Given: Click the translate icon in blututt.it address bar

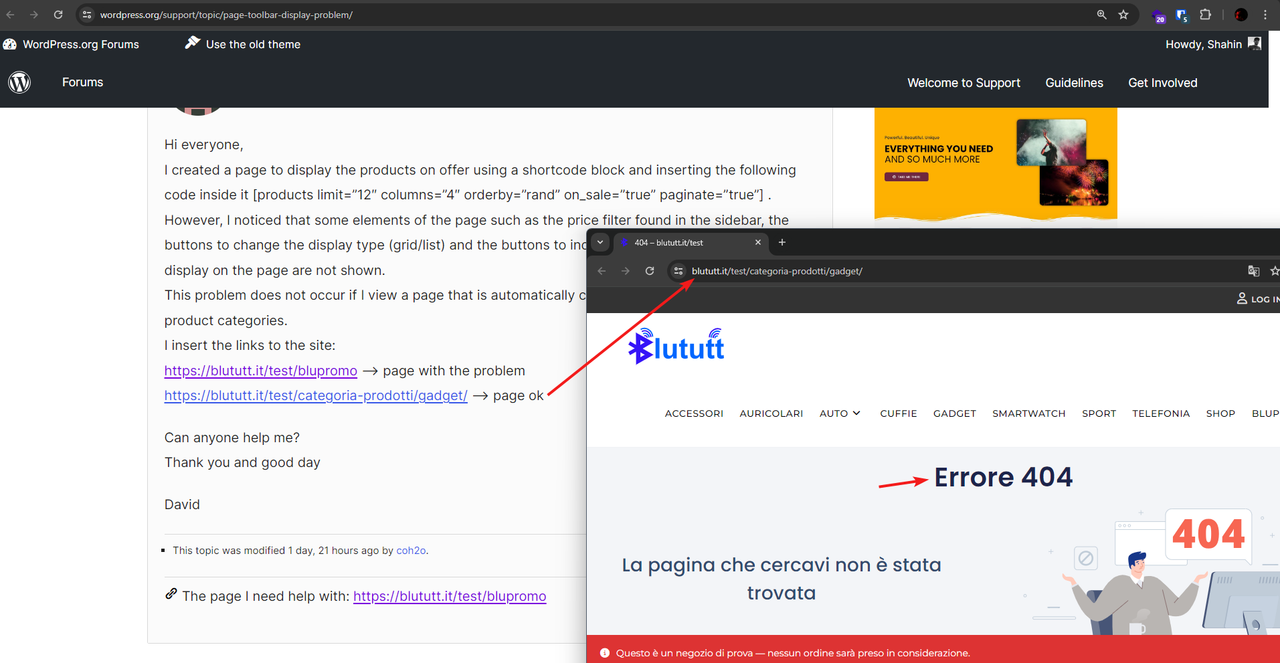Looking at the screenshot, I should (1253, 271).
